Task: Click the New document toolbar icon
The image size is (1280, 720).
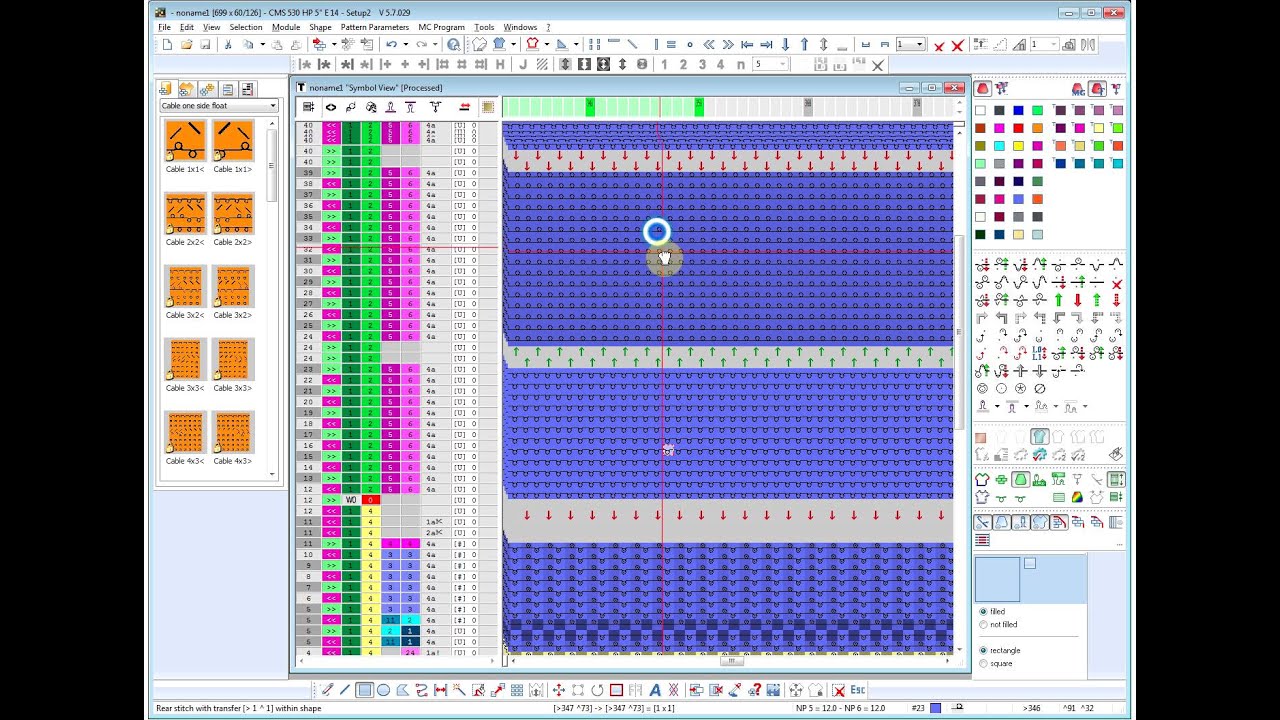Action: (167, 45)
